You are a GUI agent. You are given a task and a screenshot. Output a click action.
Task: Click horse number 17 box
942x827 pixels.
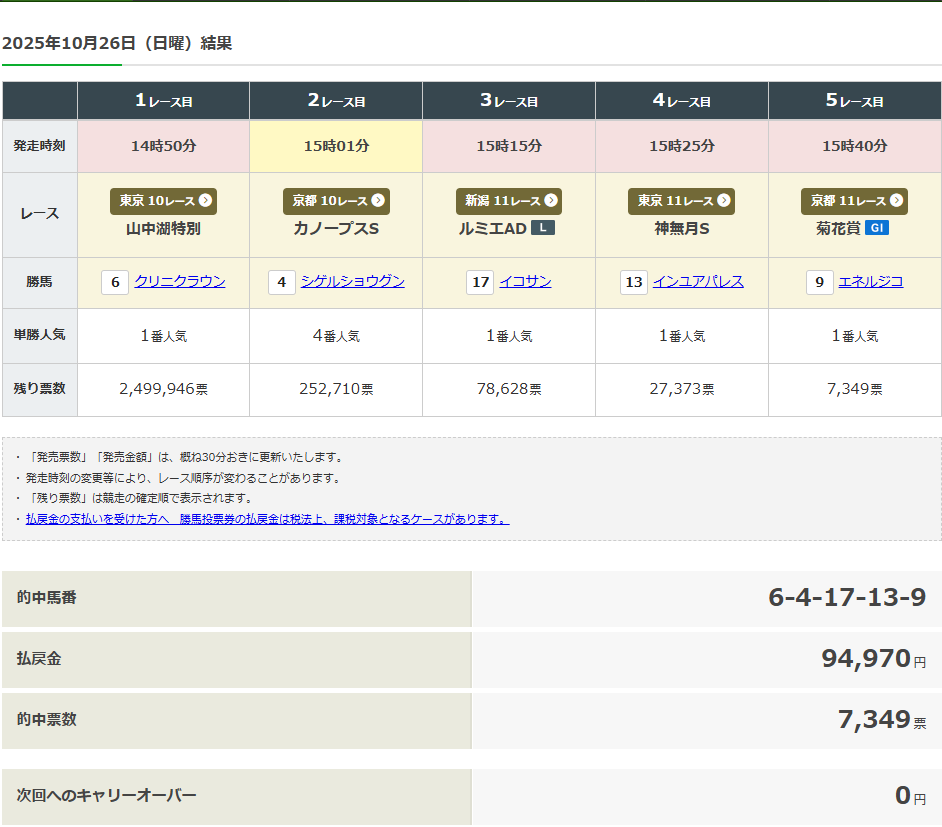coord(480,283)
